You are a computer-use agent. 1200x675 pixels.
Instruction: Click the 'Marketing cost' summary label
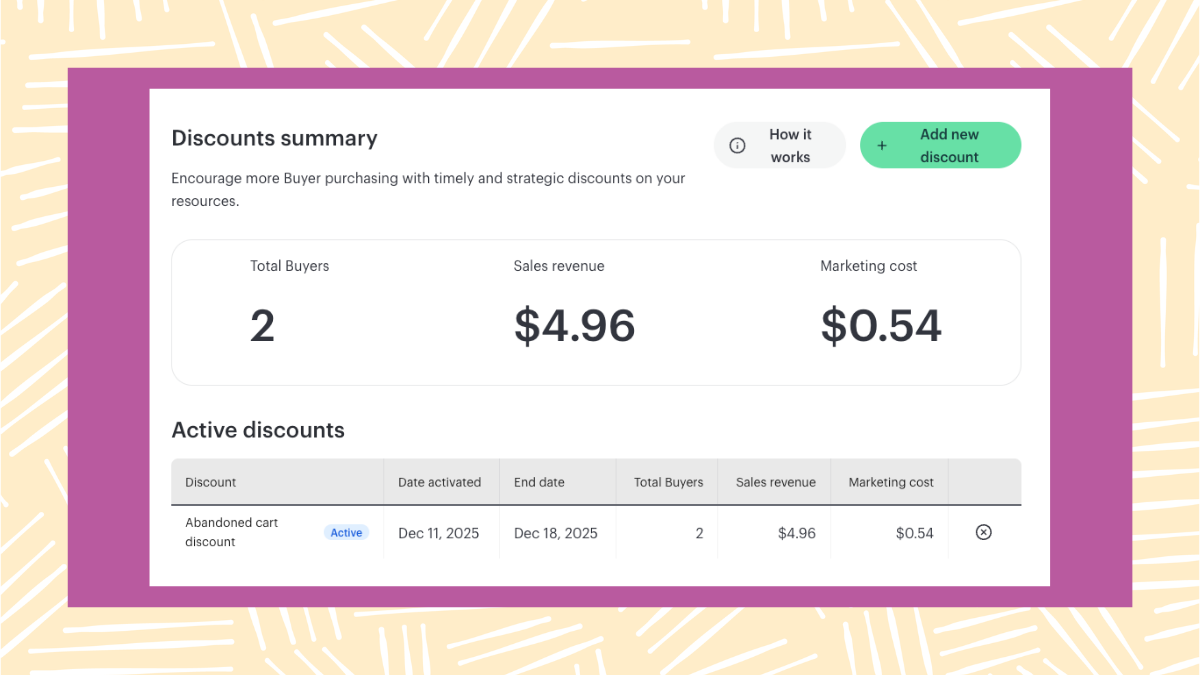(869, 266)
